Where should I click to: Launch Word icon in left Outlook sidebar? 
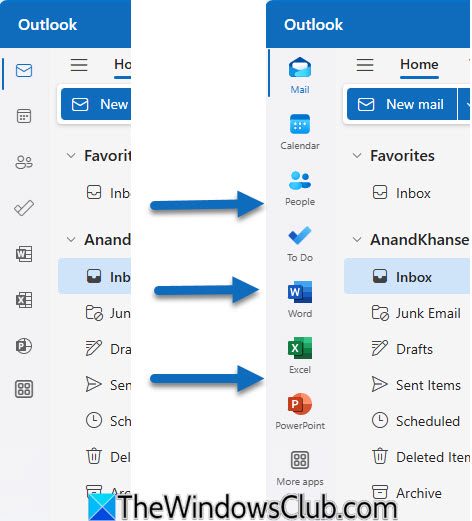tap(24, 254)
